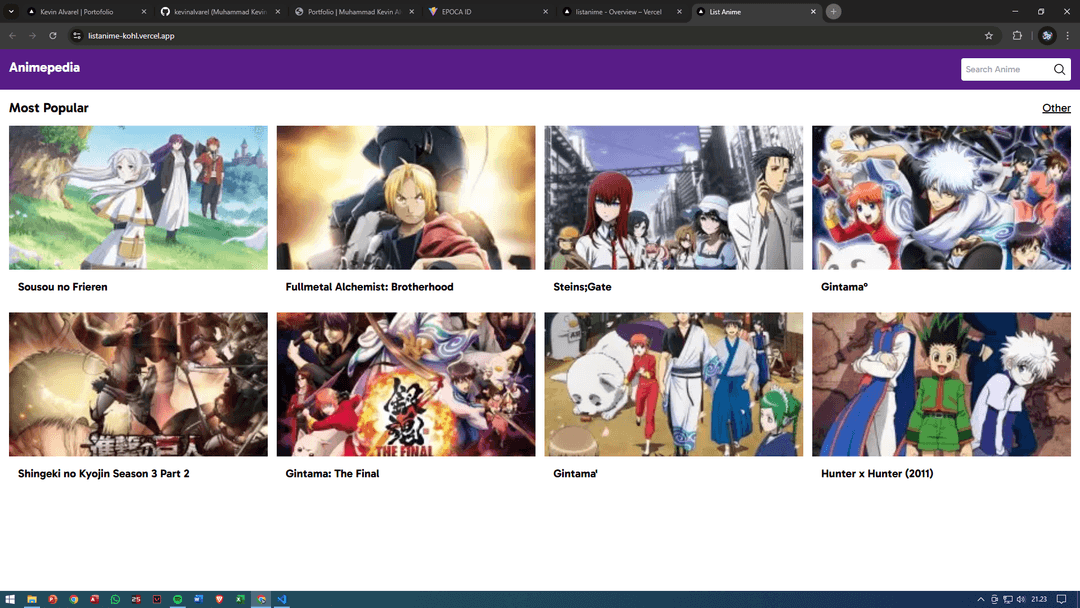Viewport: 1080px width, 608px height.
Task: Switch to the listanime Overview Vercel tab
Action: coord(618,12)
